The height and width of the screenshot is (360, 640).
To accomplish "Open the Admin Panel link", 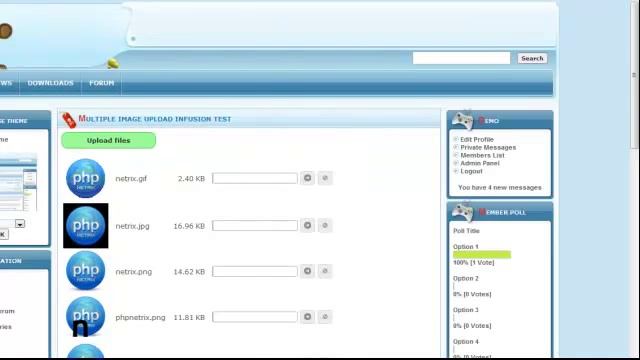I will point(480,163).
